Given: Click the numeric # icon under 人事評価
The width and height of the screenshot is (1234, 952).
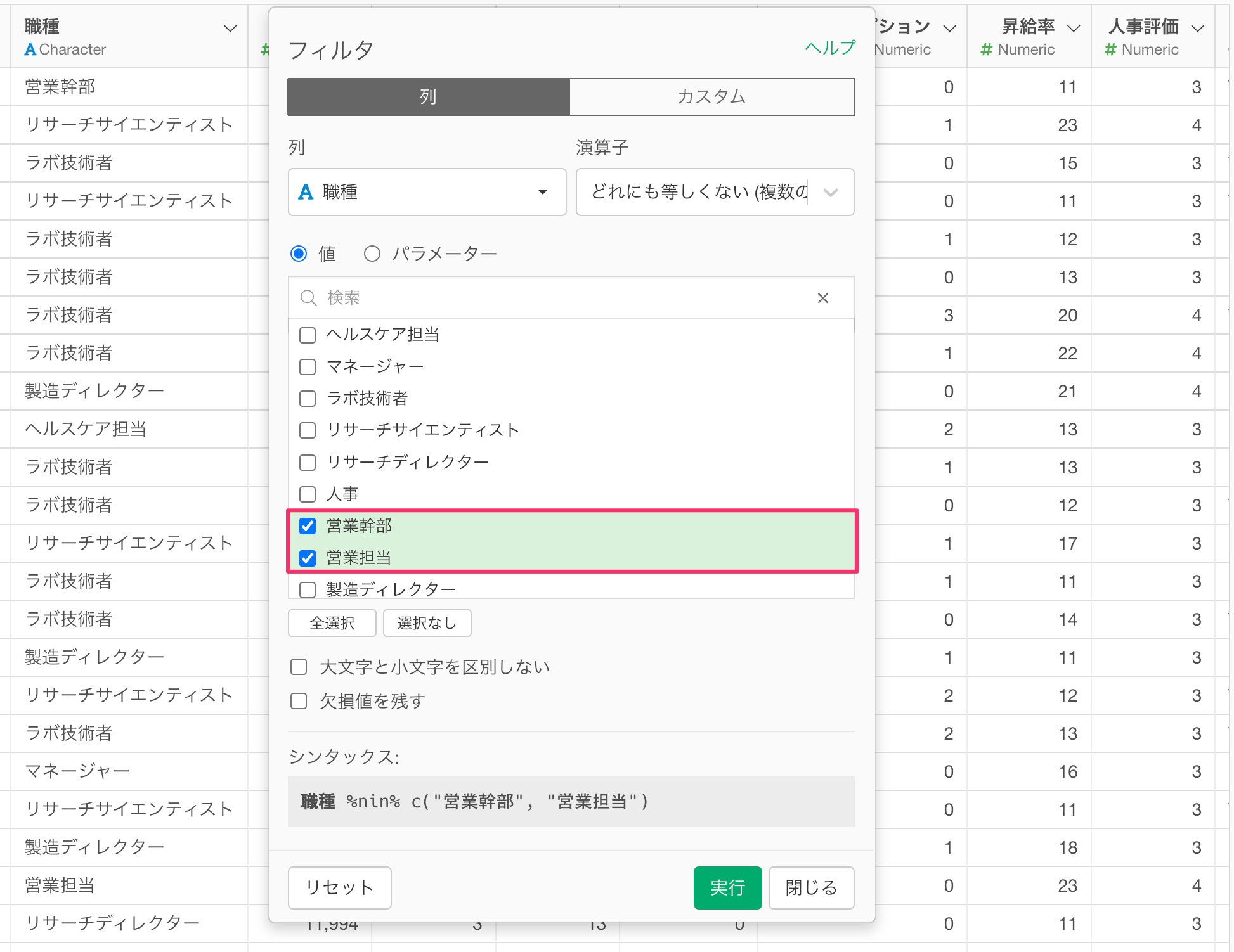Looking at the screenshot, I should pyautogui.click(x=1110, y=49).
